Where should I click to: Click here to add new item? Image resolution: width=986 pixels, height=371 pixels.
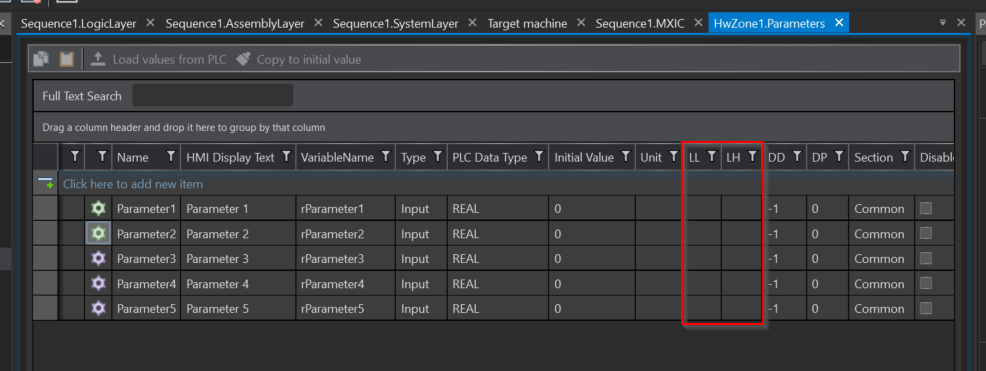tap(133, 184)
